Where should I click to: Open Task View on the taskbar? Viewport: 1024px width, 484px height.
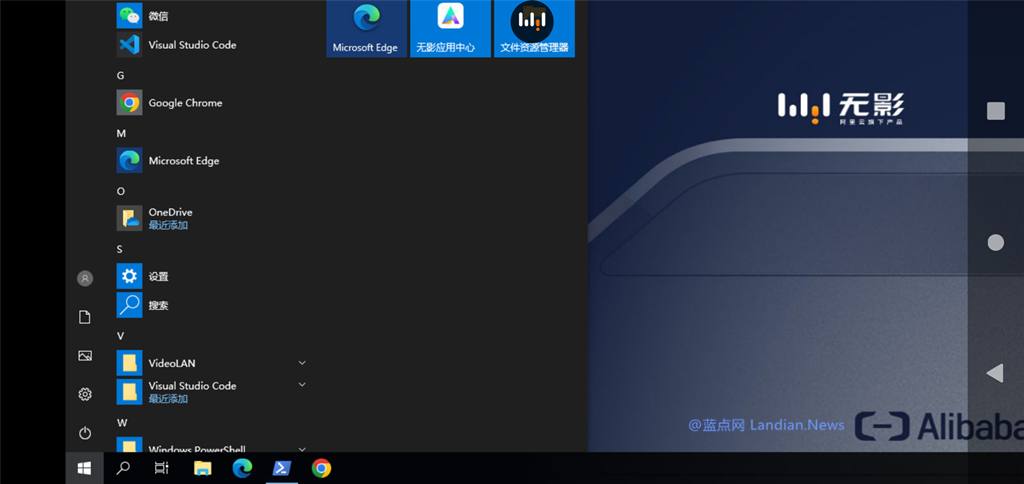click(161, 468)
